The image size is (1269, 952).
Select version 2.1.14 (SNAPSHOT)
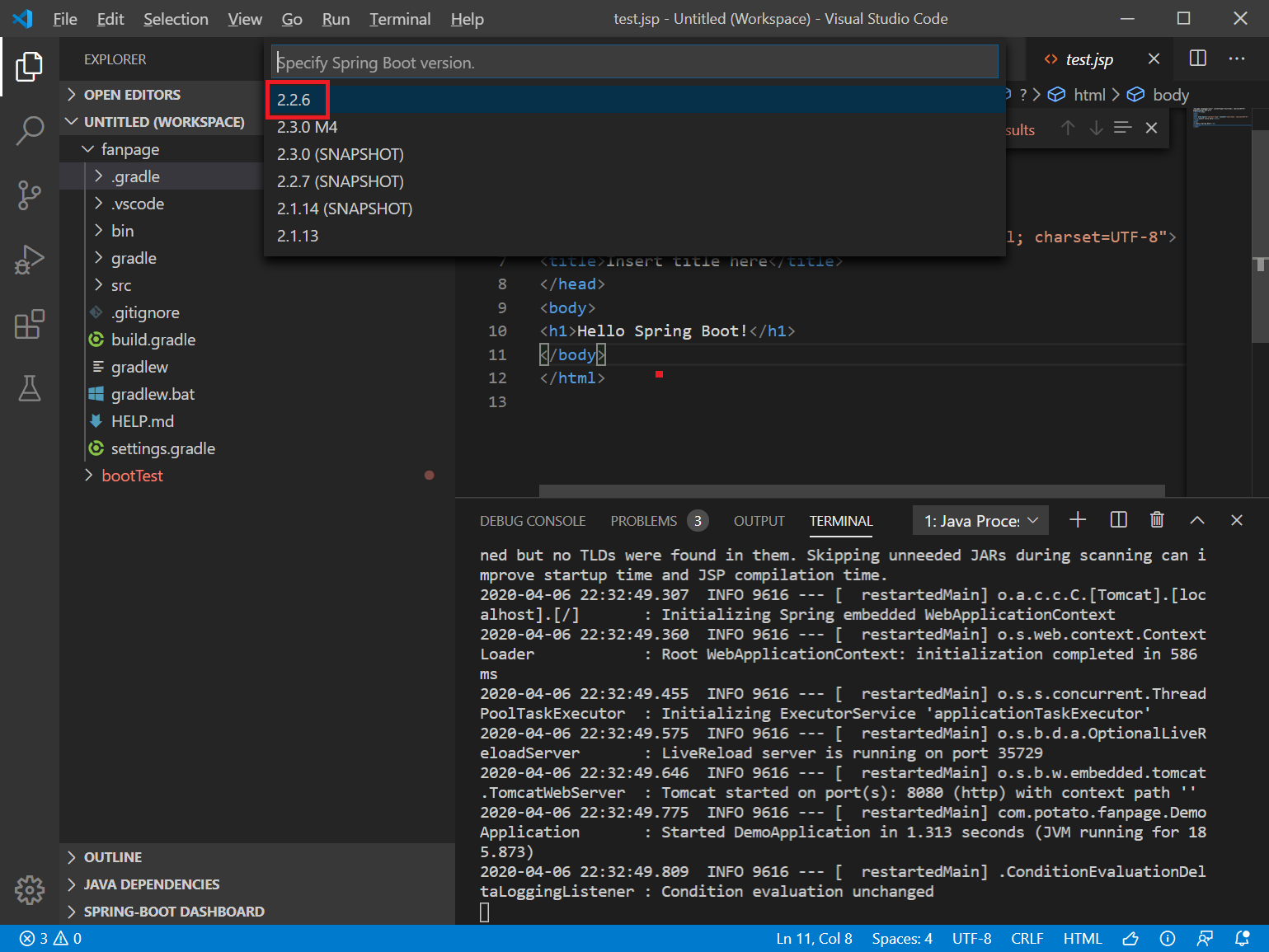coord(635,209)
